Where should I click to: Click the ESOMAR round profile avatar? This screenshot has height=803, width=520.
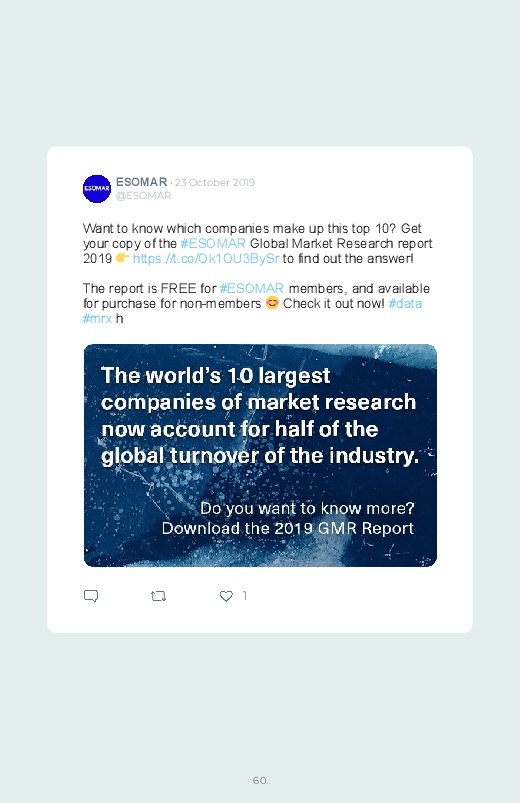[97, 189]
